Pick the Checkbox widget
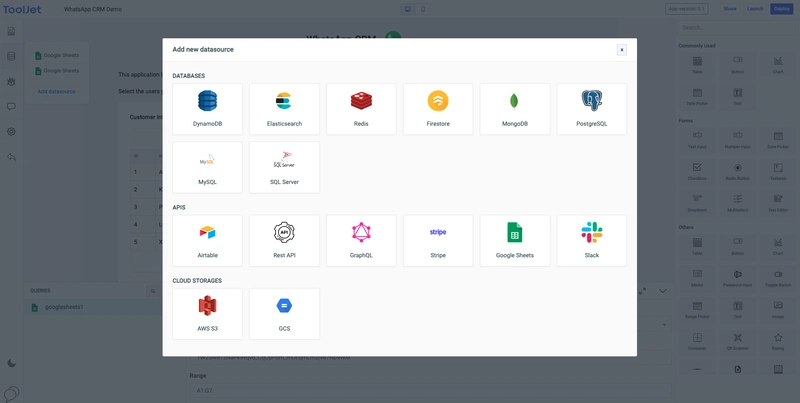 [x=697, y=172]
